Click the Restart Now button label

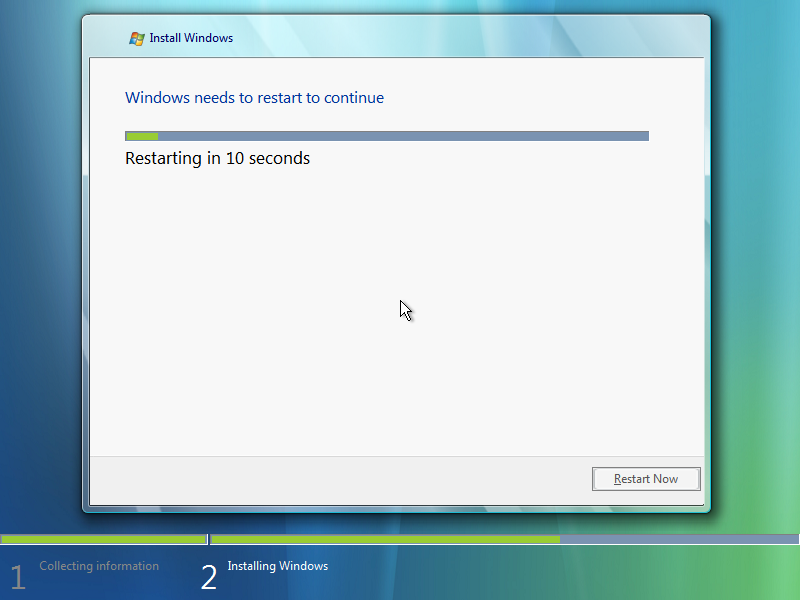click(x=646, y=478)
